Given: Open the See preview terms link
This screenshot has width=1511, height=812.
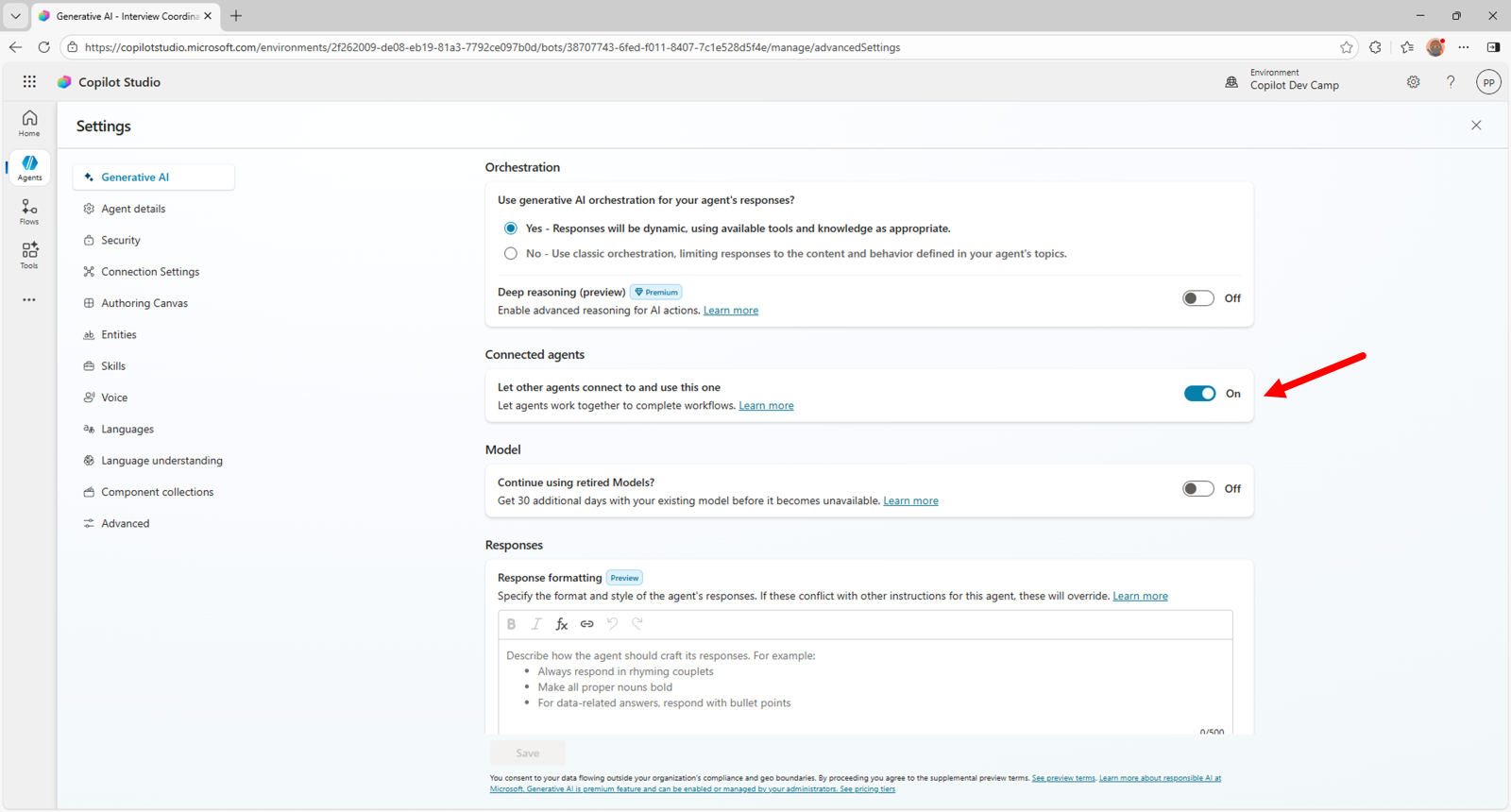Looking at the screenshot, I should (x=1063, y=778).
